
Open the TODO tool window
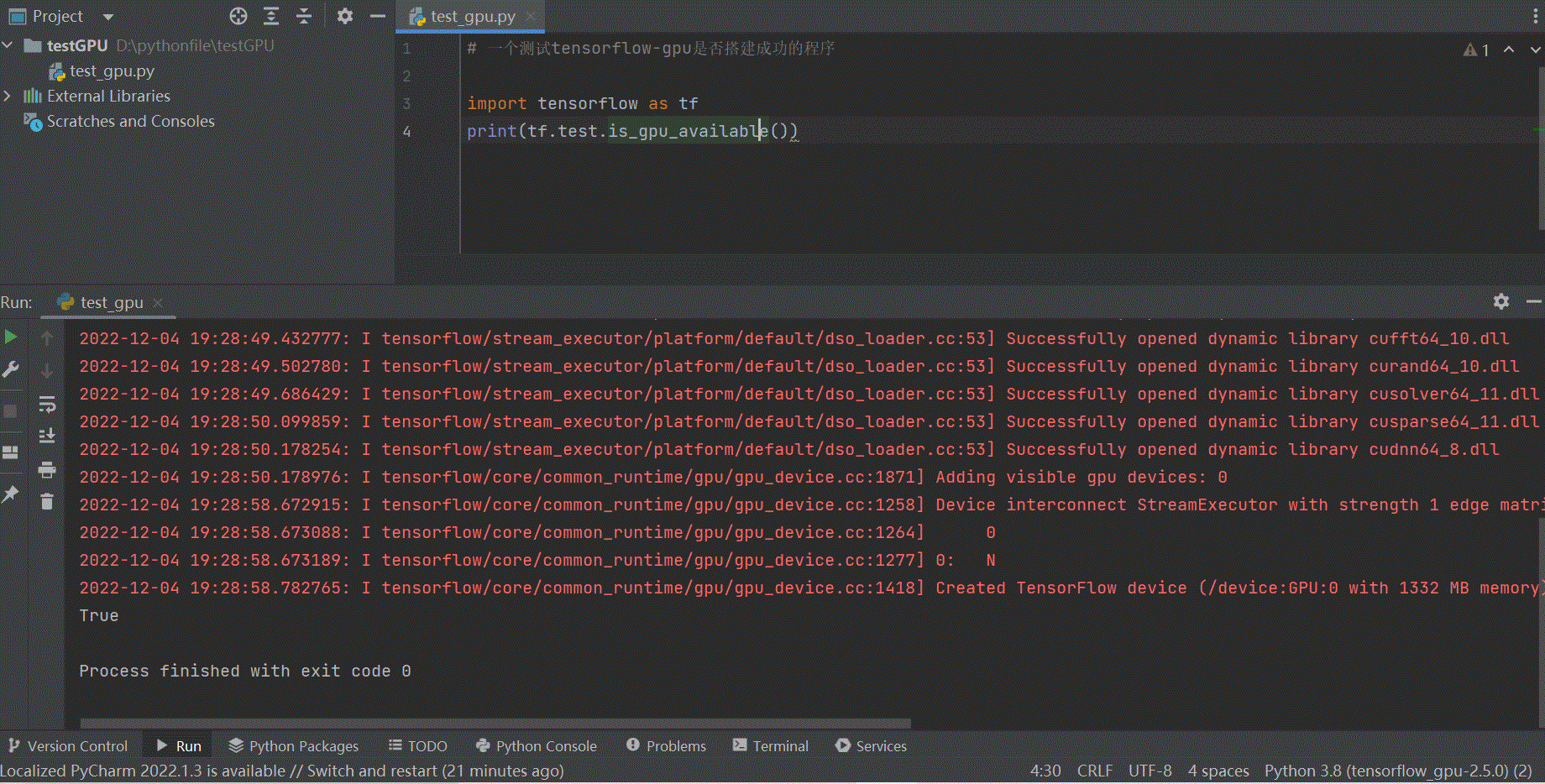pos(417,745)
